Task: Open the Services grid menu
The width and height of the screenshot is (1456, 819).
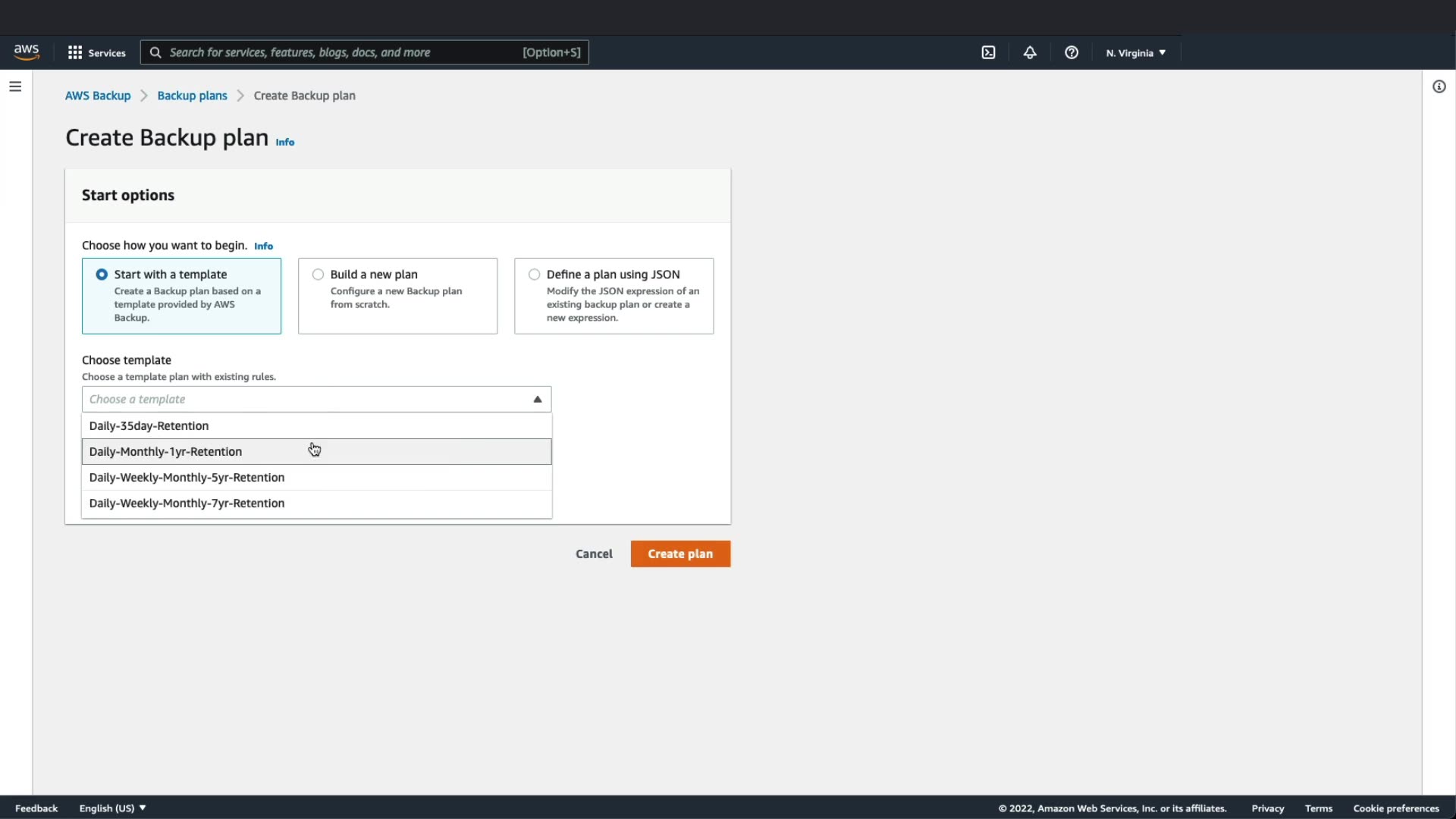Action: (96, 52)
